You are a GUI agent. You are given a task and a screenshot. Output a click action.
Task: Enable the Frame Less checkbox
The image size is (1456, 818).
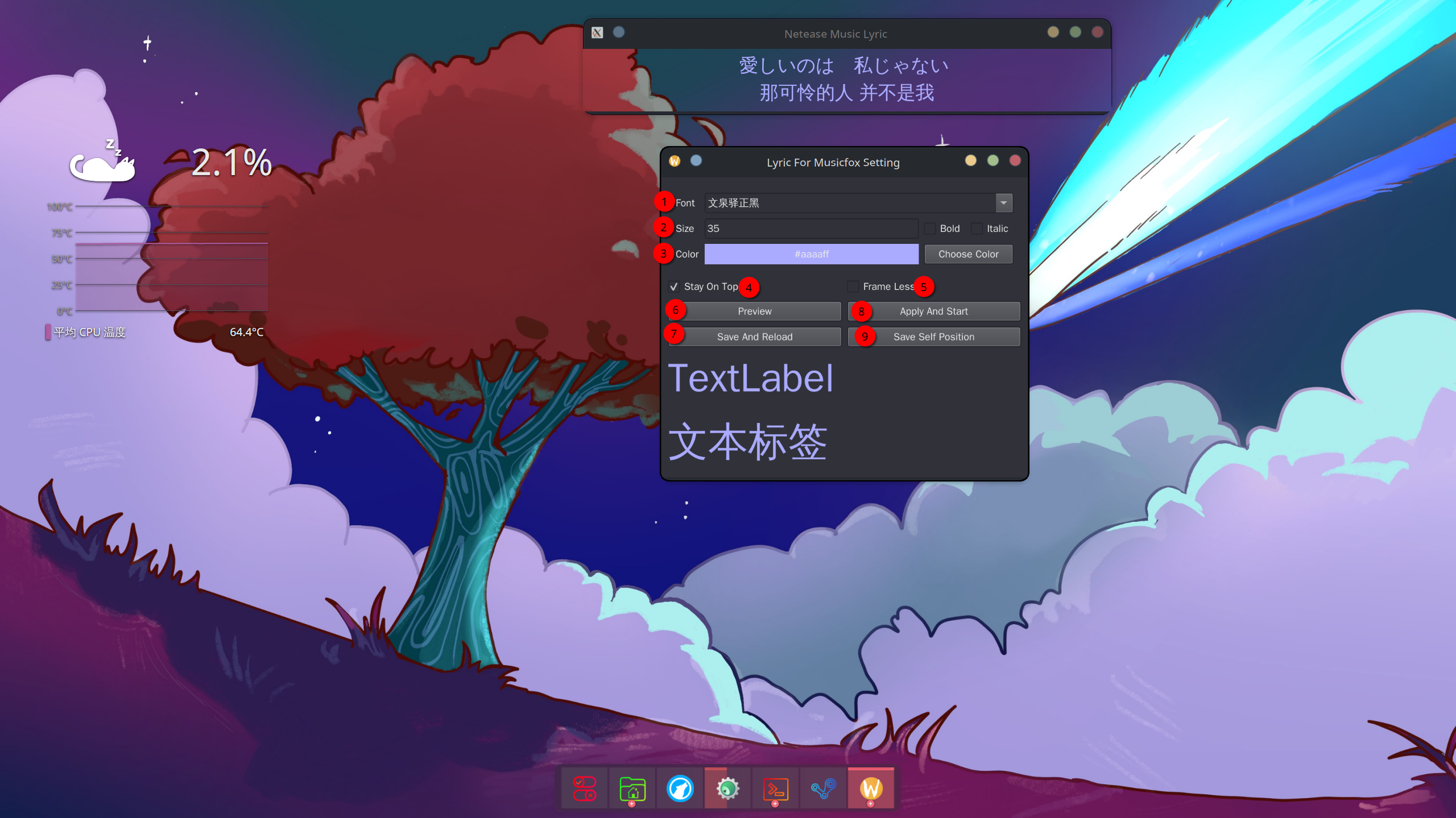coord(853,286)
